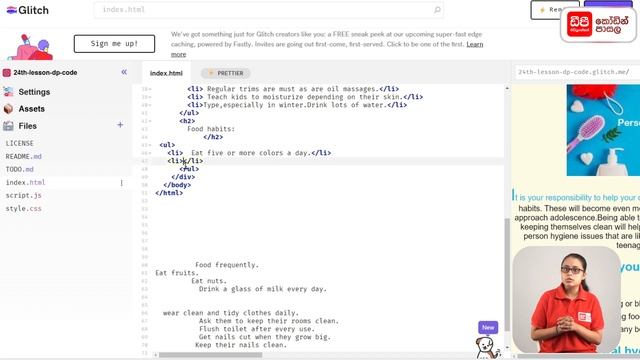This screenshot has height=360, width=640.
Task: Click the dog mascot icon
Action: [486, 347]
